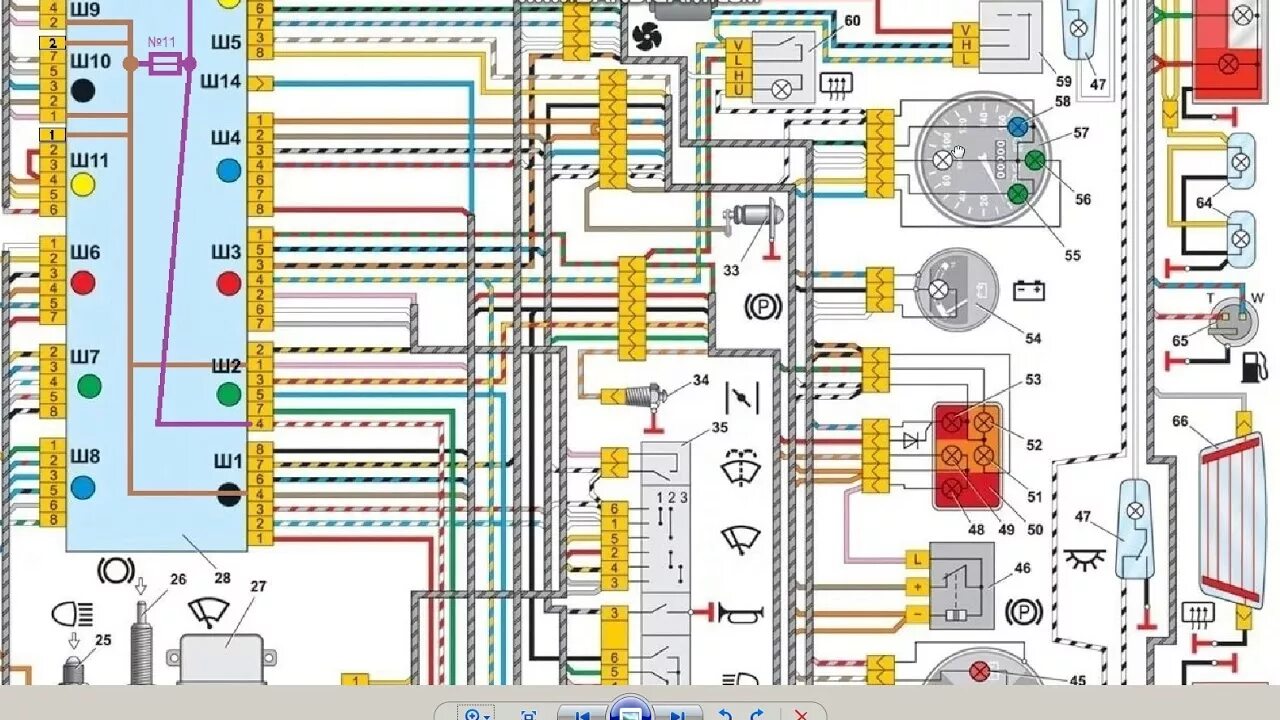Click connector label Ш9

coord(85,10)
